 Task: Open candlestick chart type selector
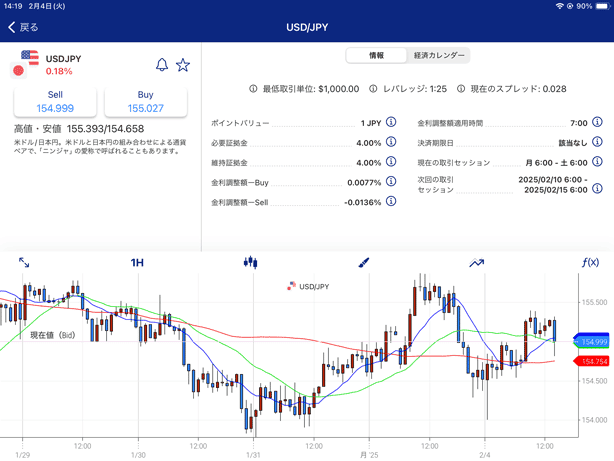pyautogui.click(x=250, y=263)
